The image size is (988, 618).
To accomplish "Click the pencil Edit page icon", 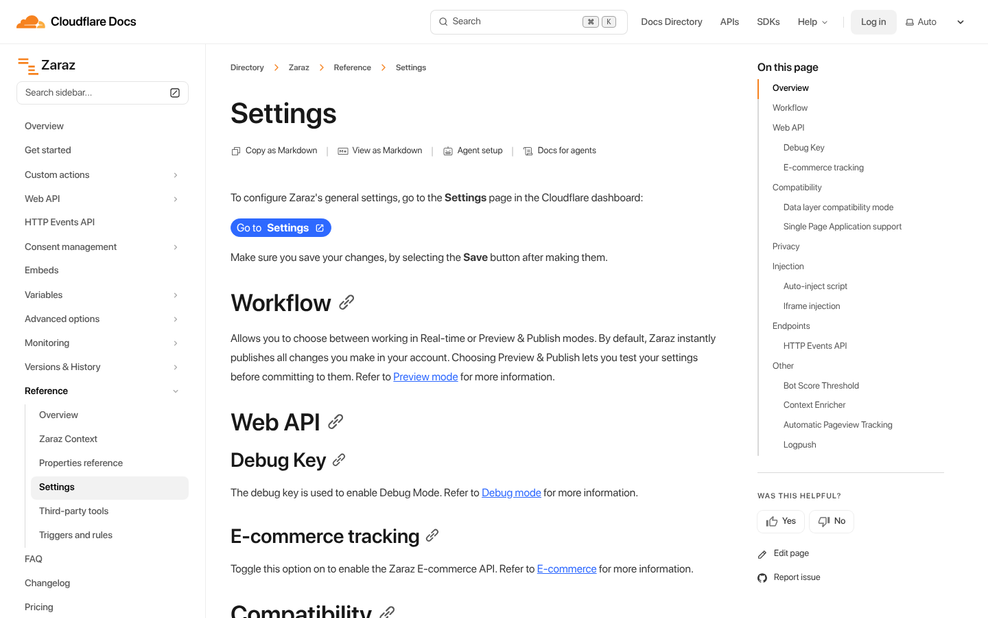I will coord(762,554).
